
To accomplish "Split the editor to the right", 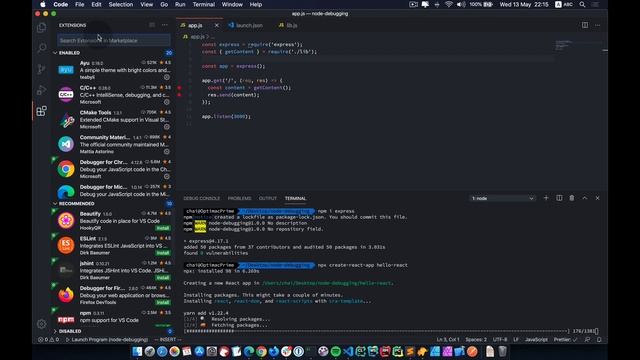I will 585,25.
